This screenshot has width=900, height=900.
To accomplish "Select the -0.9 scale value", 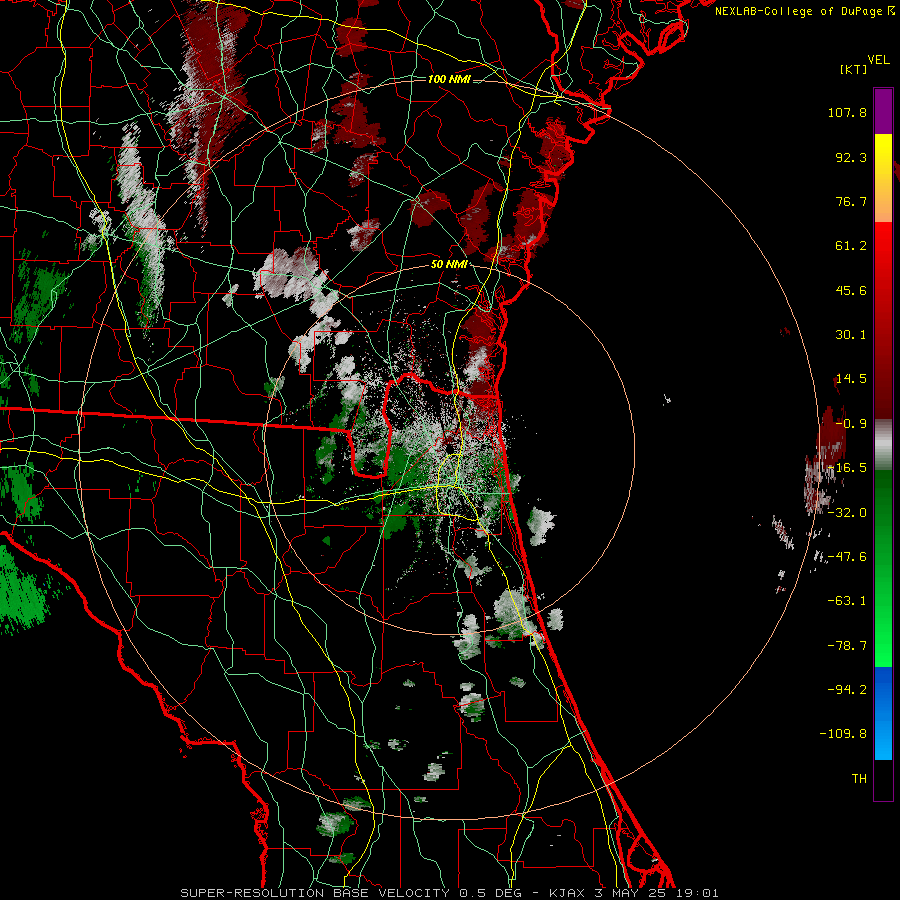I will click(x=851, y=424).
